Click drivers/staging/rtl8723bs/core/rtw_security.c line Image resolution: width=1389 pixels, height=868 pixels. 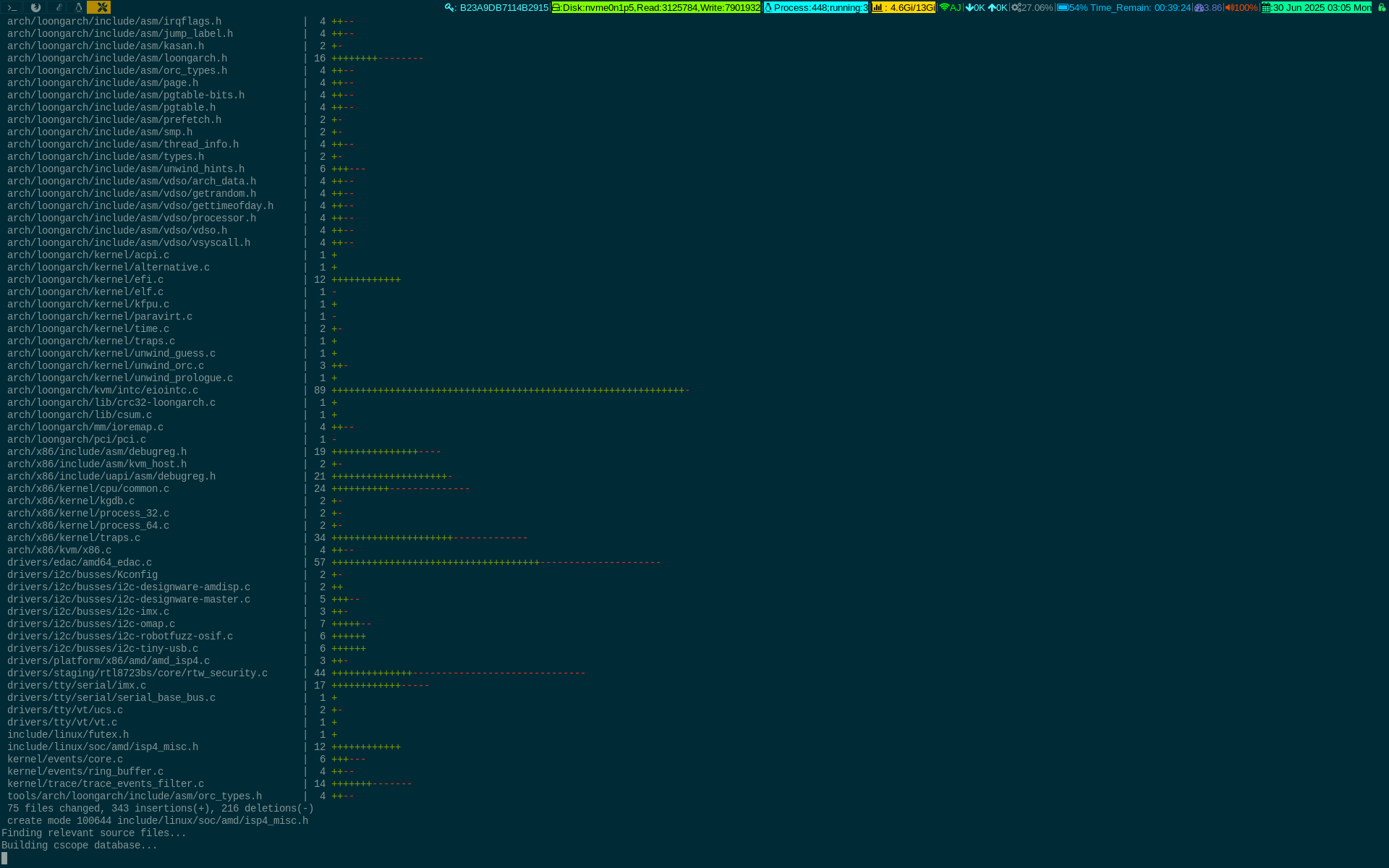tap(297, 673)
